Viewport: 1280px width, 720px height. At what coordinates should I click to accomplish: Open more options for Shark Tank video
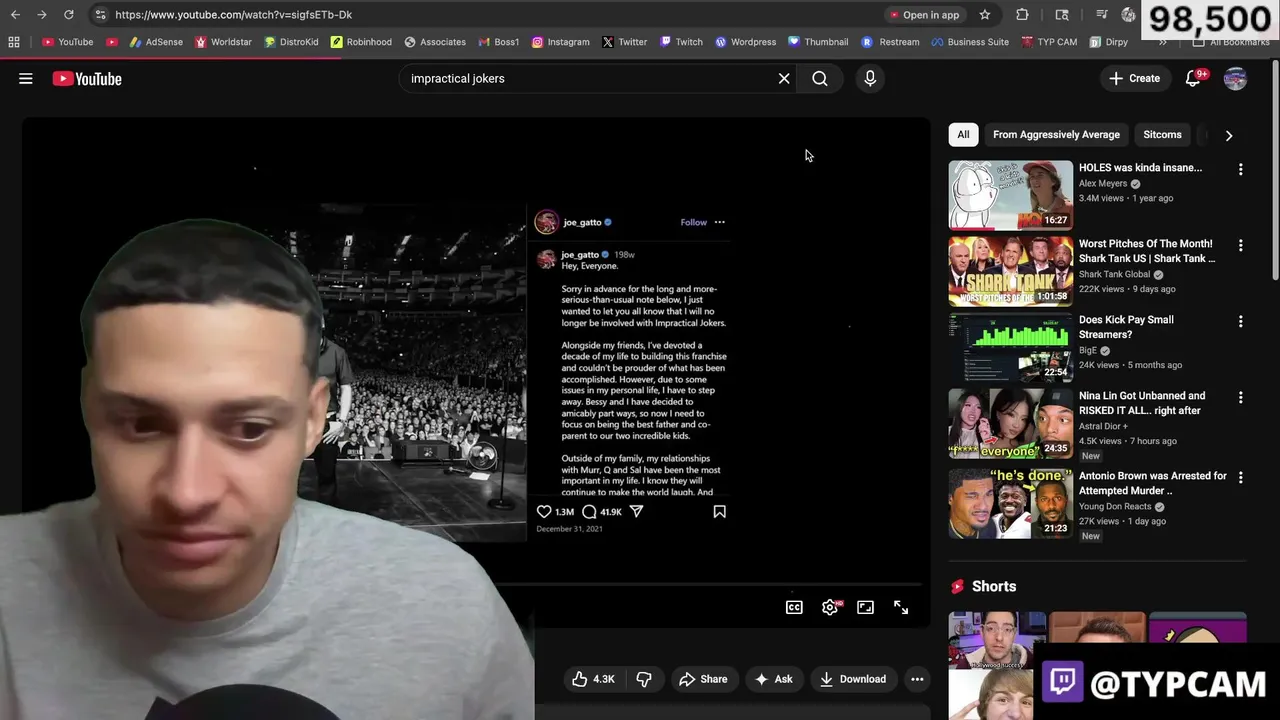coord(1241,246)
